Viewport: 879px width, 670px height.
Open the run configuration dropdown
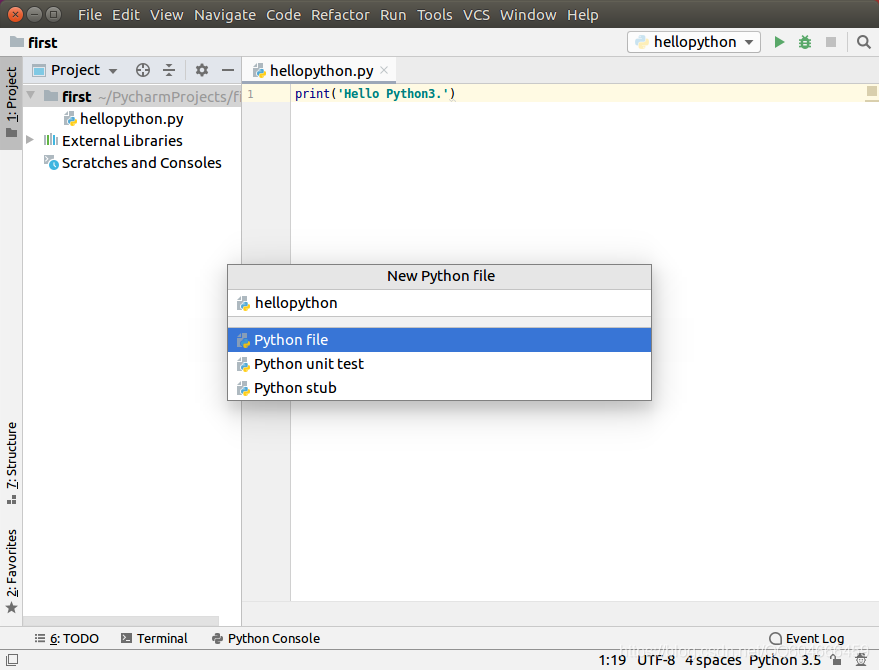pyautogui.click(x=694, y=42)
